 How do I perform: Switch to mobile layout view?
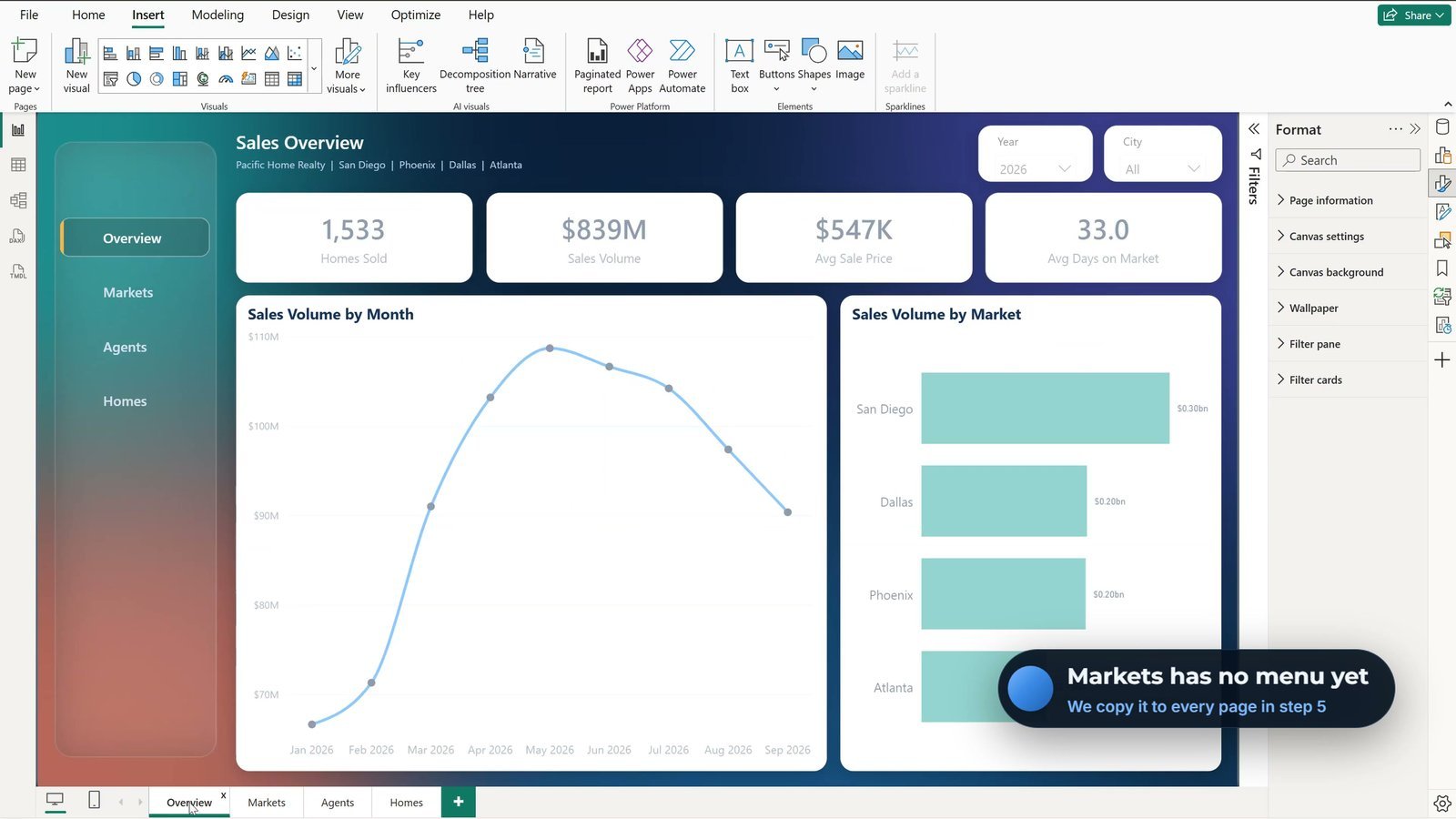click(94, 800)
